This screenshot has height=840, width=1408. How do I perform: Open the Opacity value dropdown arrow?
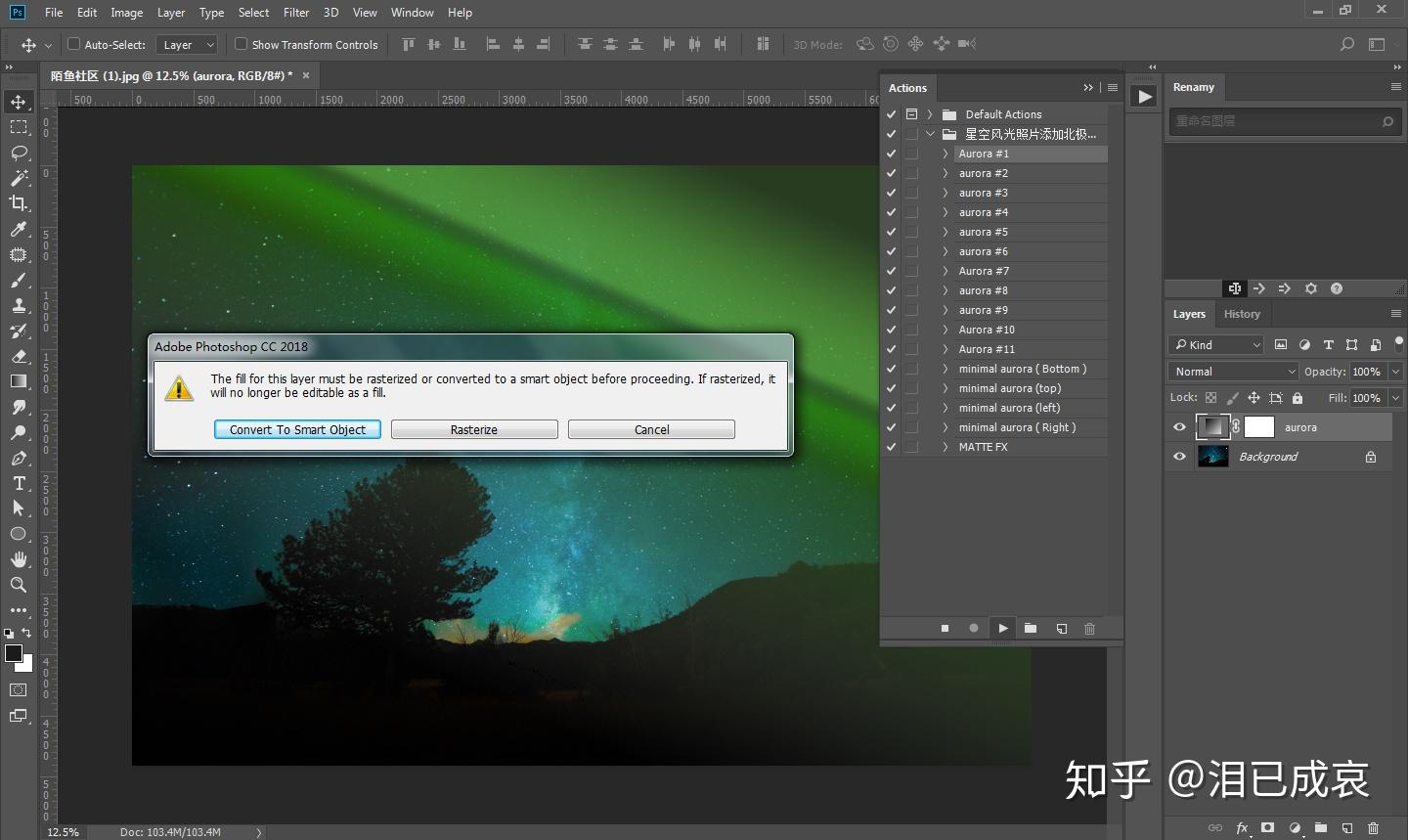[1396, 372]
